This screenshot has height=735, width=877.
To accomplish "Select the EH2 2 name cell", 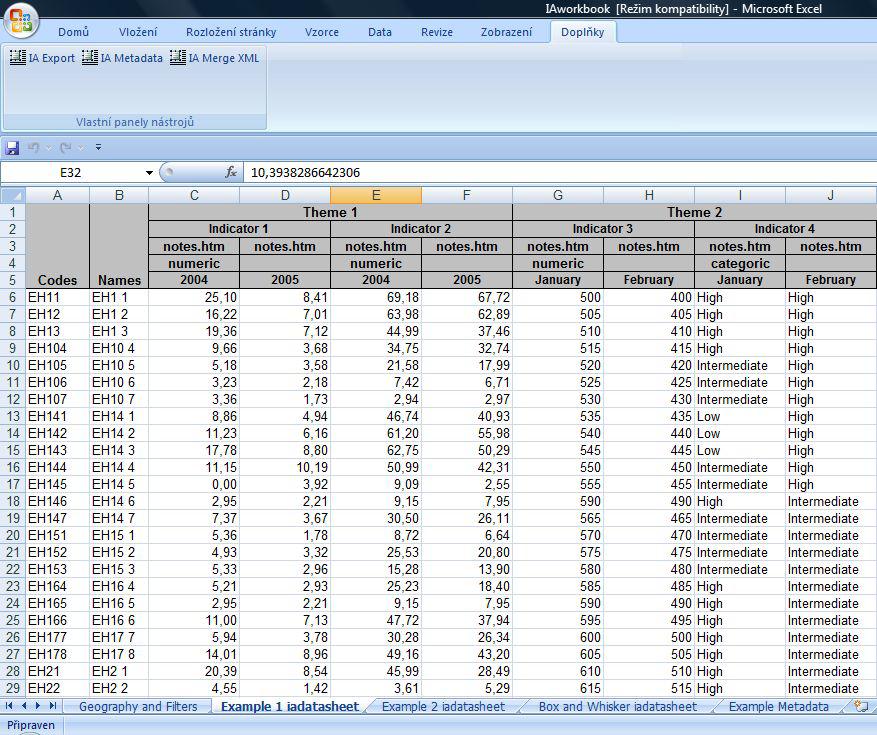I will click(x=119, y=688).
